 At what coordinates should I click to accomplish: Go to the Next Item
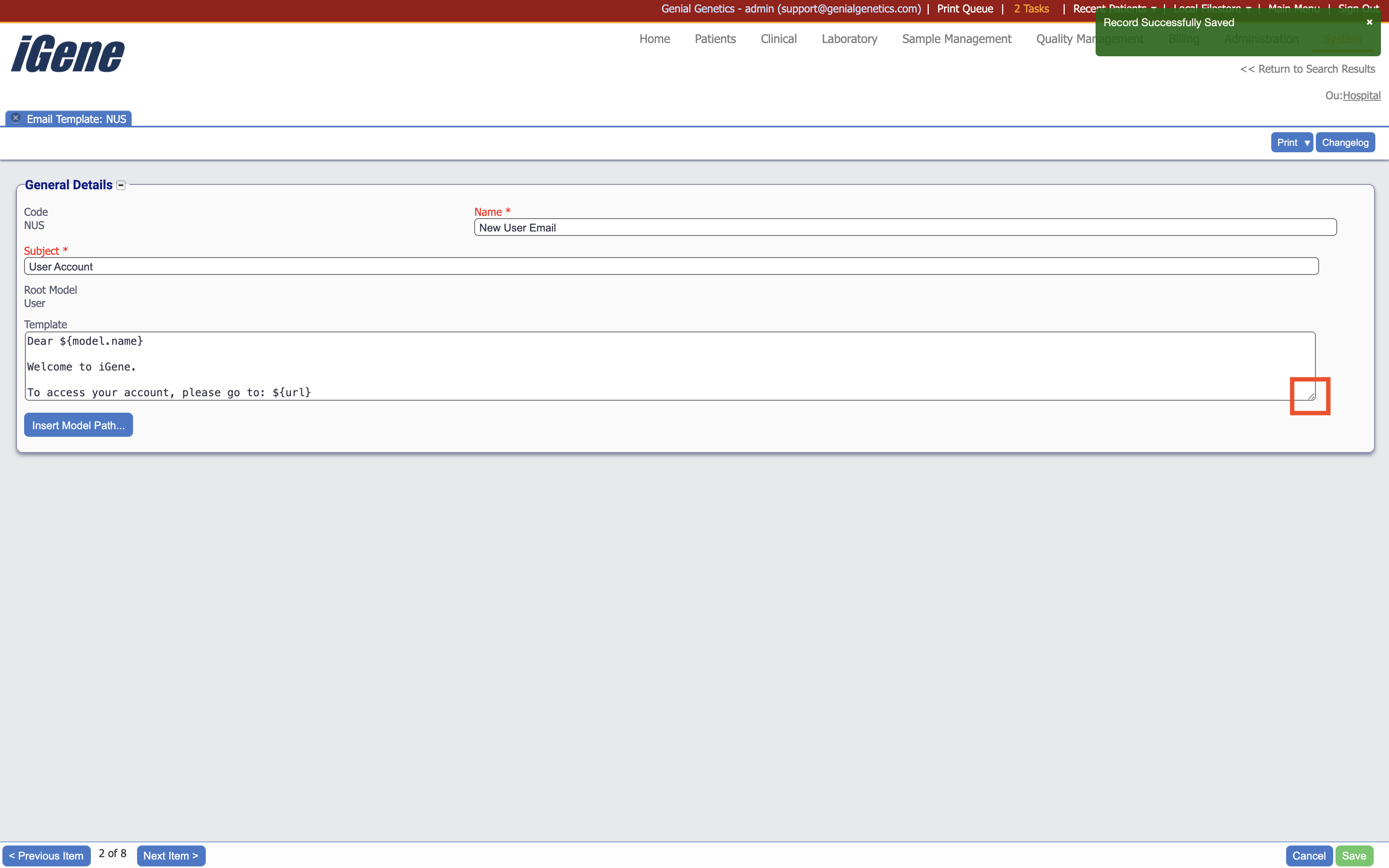pos(171,856)
